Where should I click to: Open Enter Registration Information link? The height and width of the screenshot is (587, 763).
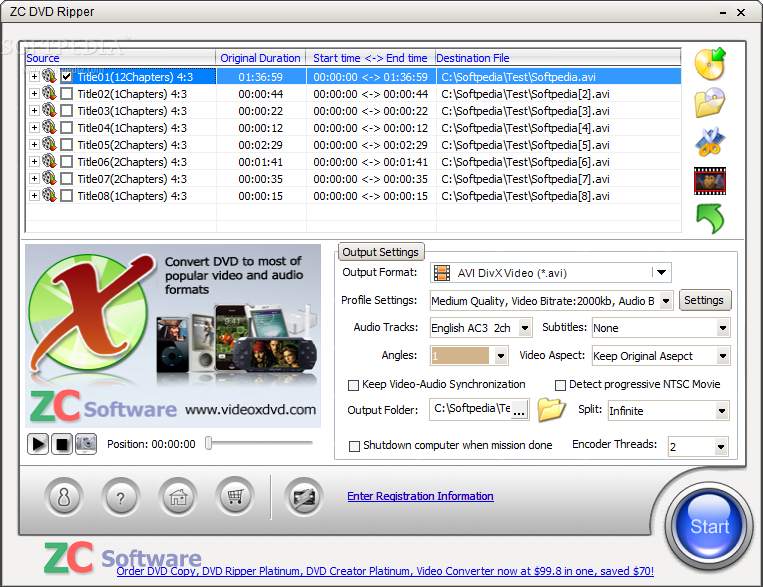coord(420,496)
